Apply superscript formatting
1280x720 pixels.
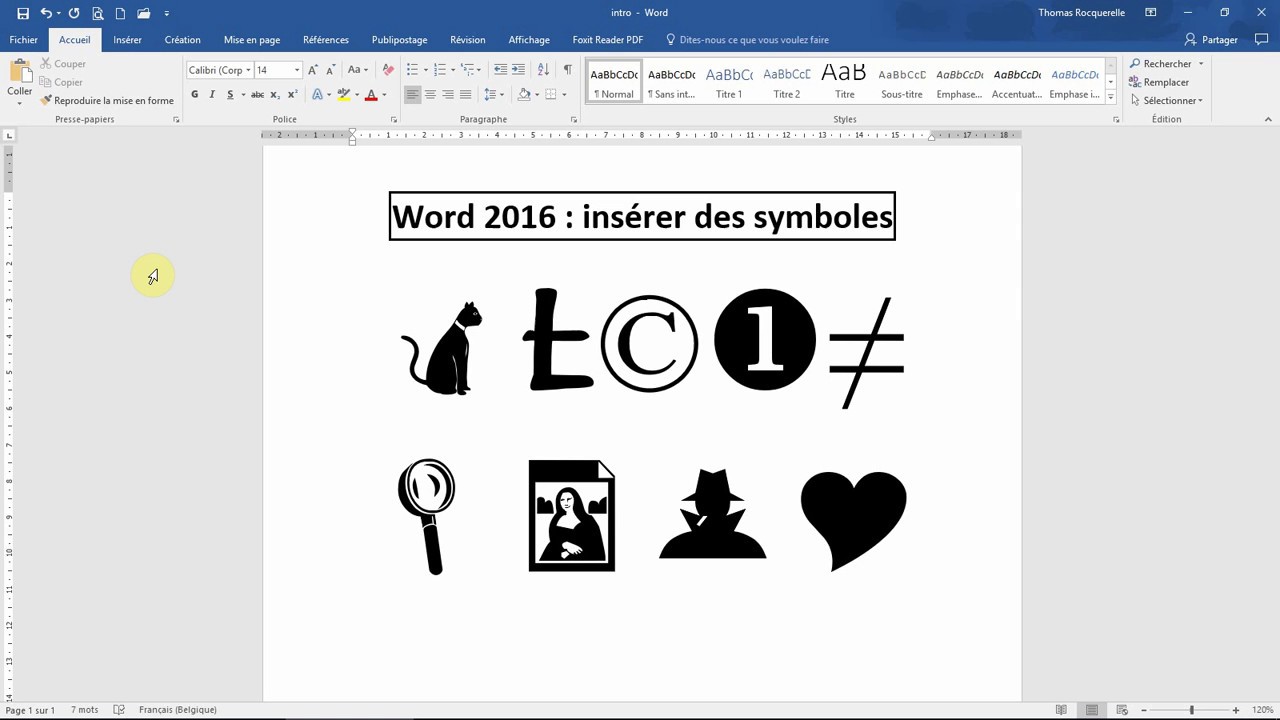(x=292, y=95)
